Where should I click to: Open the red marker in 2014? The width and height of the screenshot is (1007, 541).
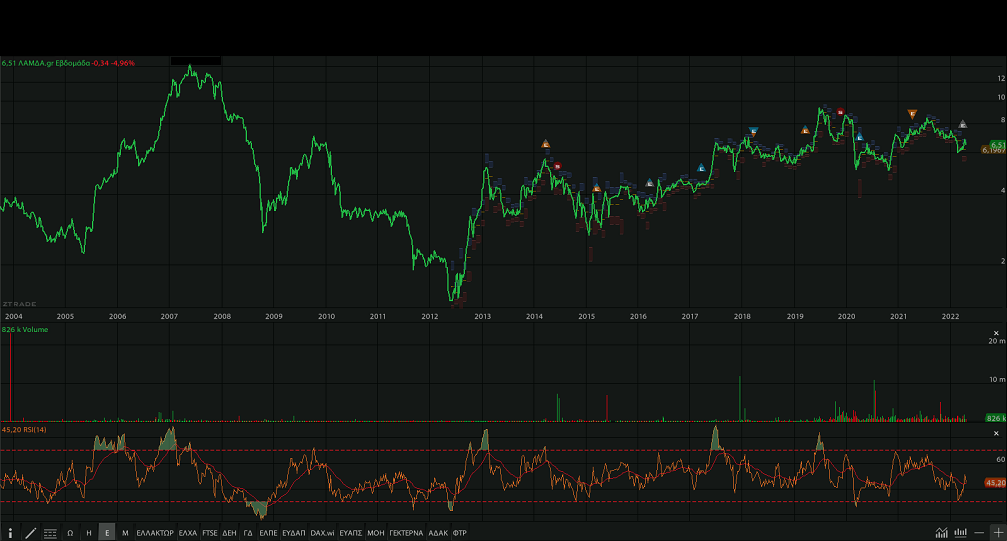(557, 166)
